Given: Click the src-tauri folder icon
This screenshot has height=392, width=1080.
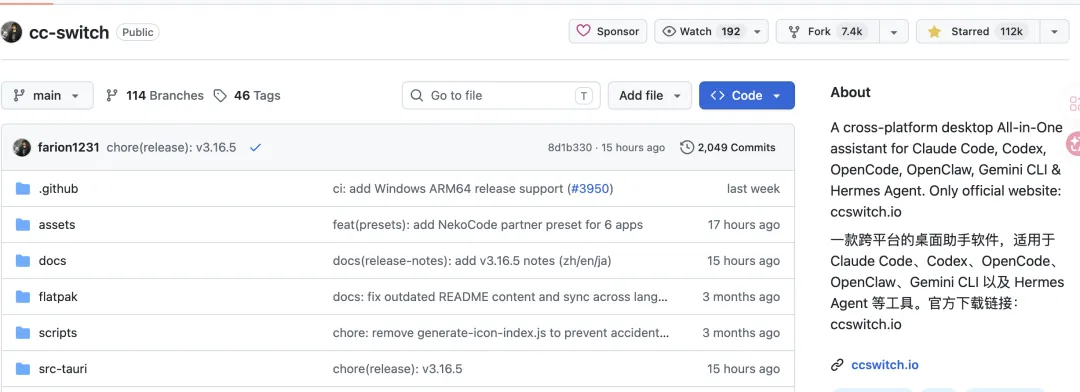Looking at the screenshot, I should [x=23, y=369].
